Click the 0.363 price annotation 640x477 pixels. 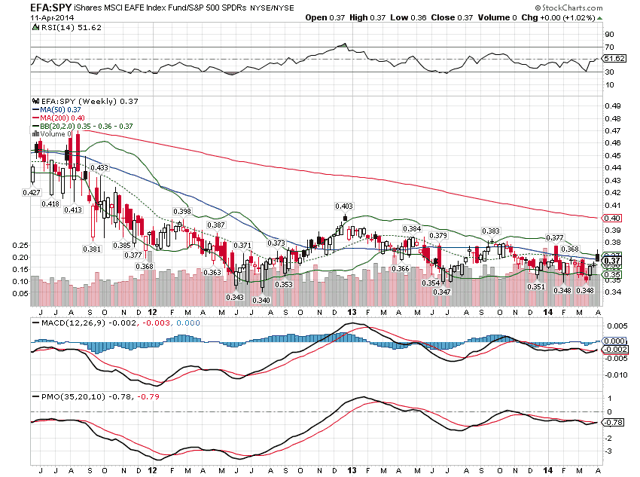coord(212,272)
